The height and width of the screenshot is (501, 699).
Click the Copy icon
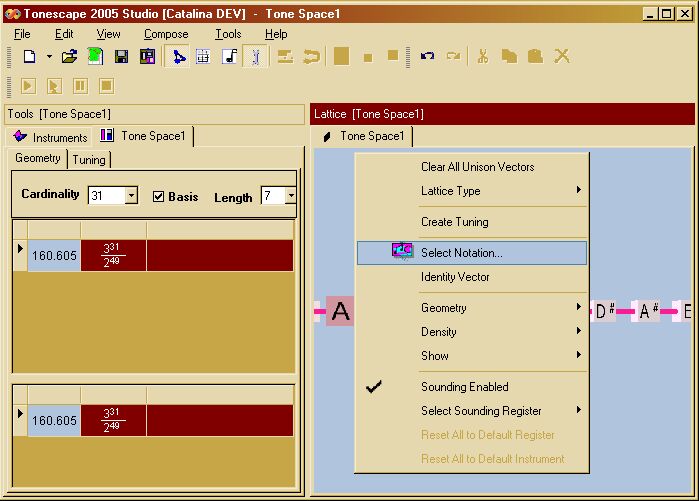point(509,56)
